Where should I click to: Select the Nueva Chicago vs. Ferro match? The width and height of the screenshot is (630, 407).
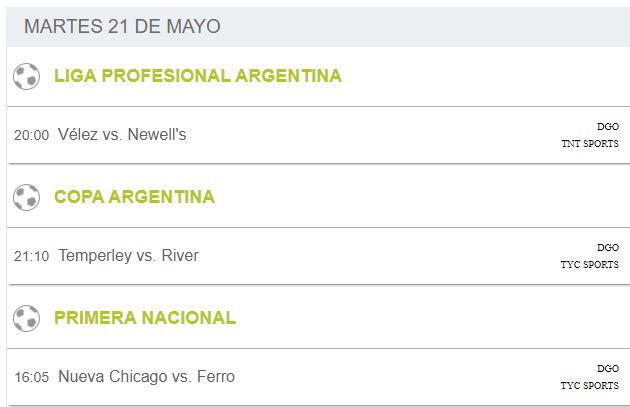(146, 376)
